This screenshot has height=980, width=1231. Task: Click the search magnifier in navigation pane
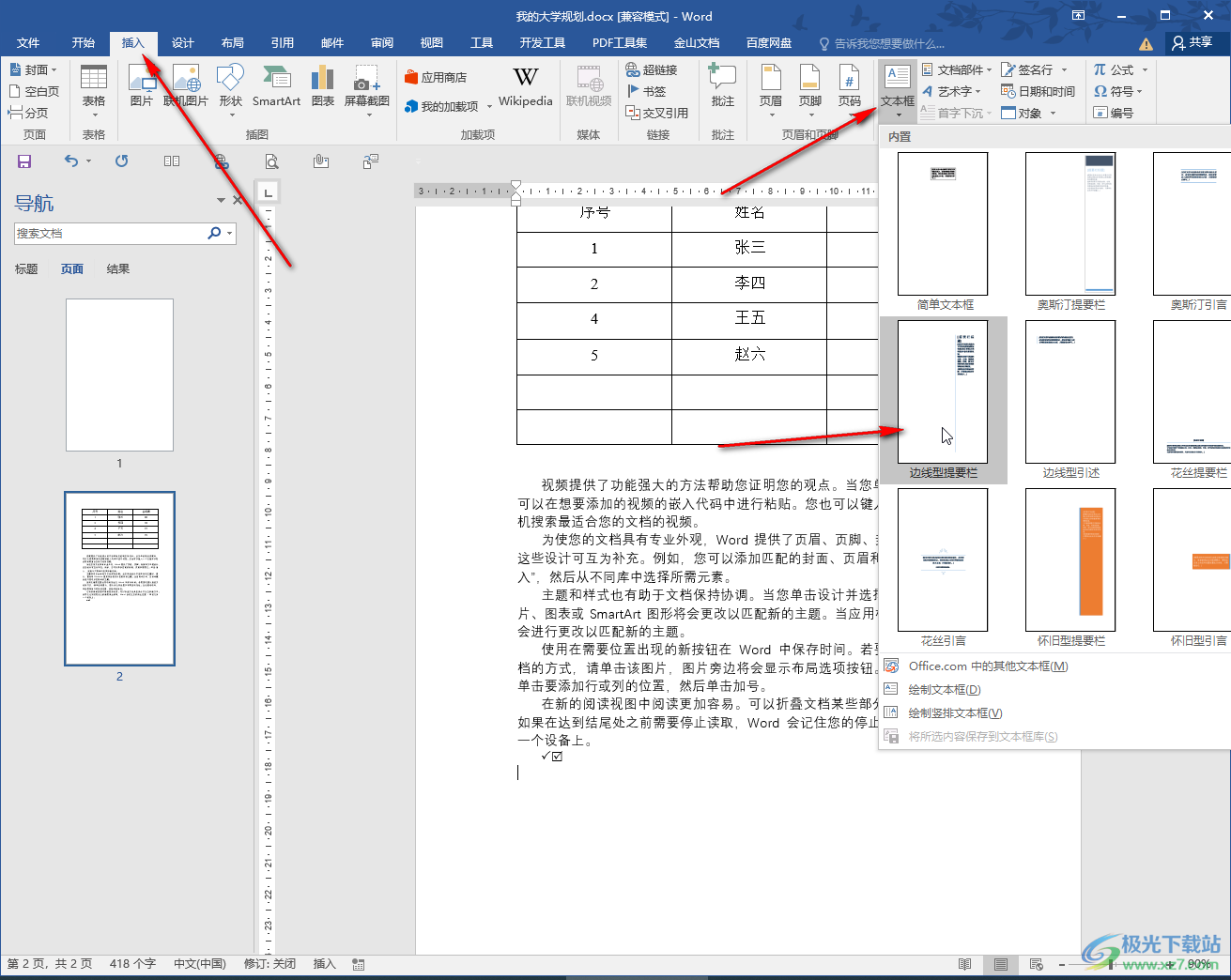tap(214, 233)
